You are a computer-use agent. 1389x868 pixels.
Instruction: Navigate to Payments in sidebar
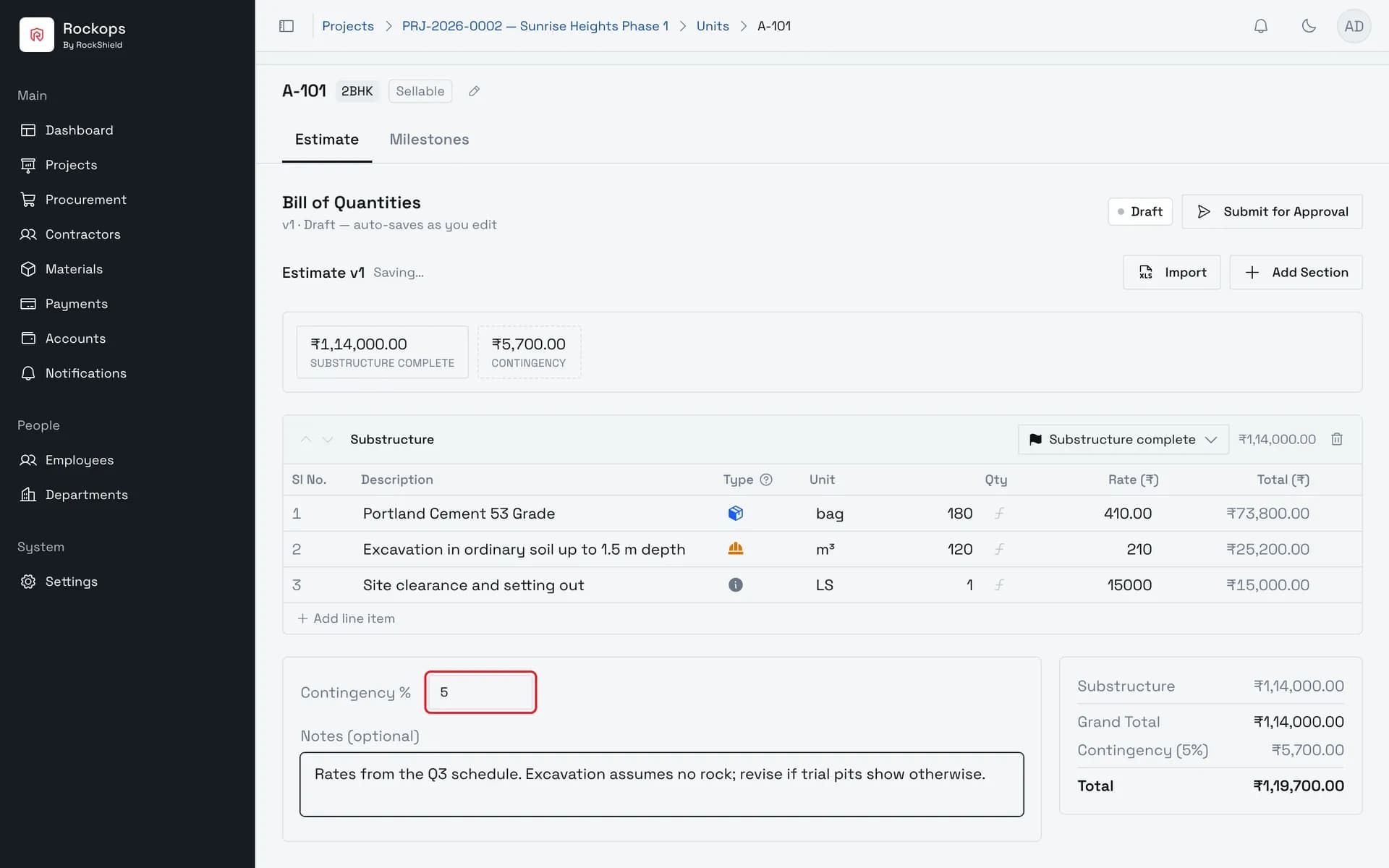pos(76,304)
